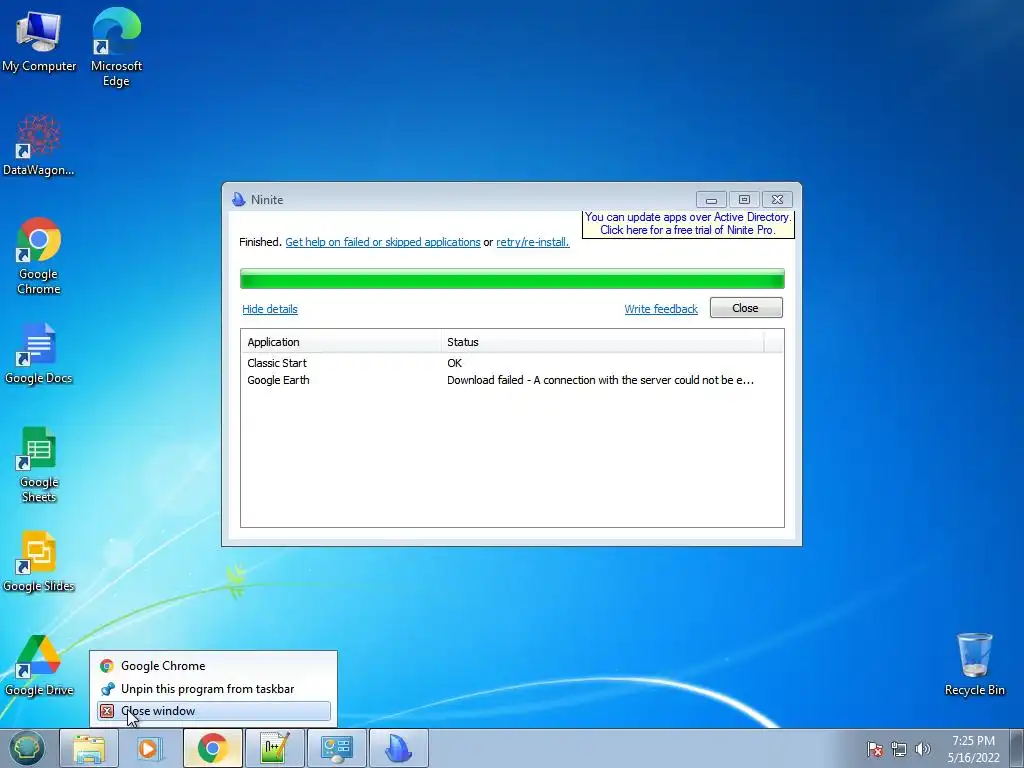Click Chrome icon on taskbar
The width and height of the screenshot is (1024, 768).
213,748
